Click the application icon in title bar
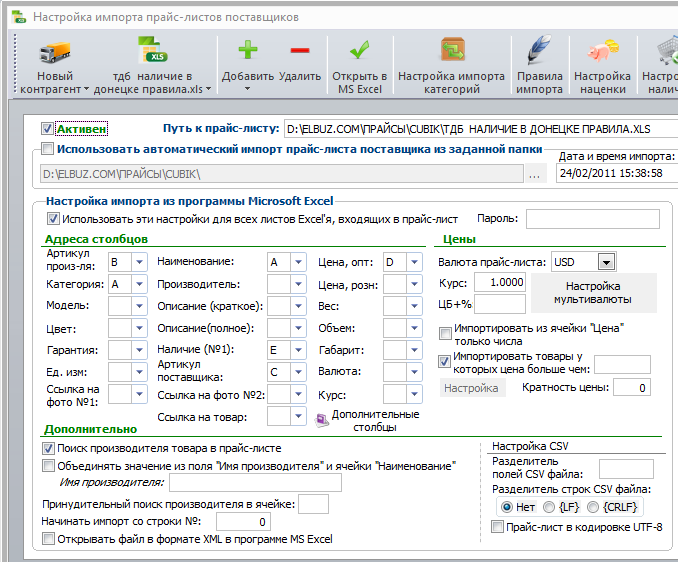678x562 pixels. (19, 17)
